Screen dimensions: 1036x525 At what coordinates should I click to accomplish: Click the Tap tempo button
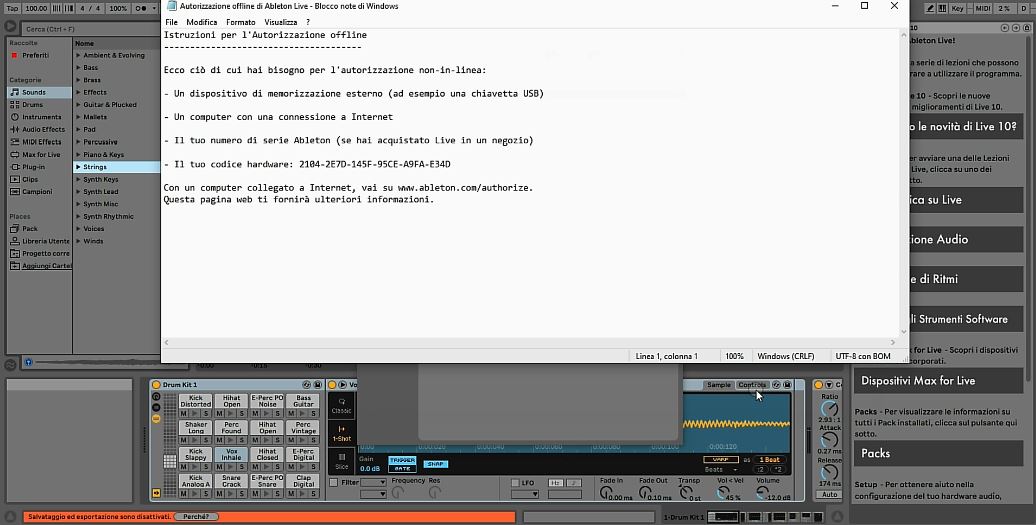[12, 9]
